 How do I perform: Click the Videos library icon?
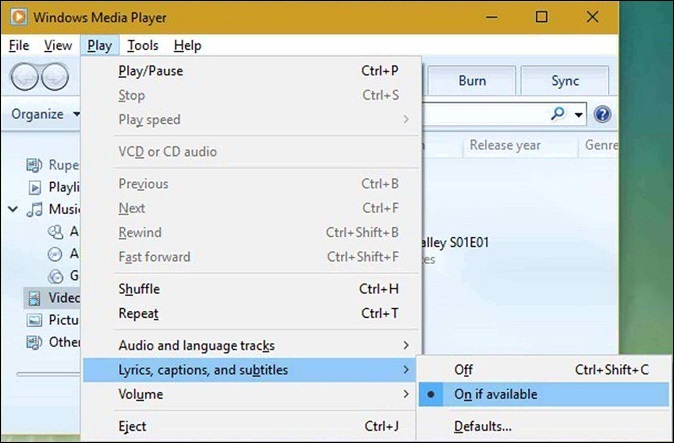point(34,298)
